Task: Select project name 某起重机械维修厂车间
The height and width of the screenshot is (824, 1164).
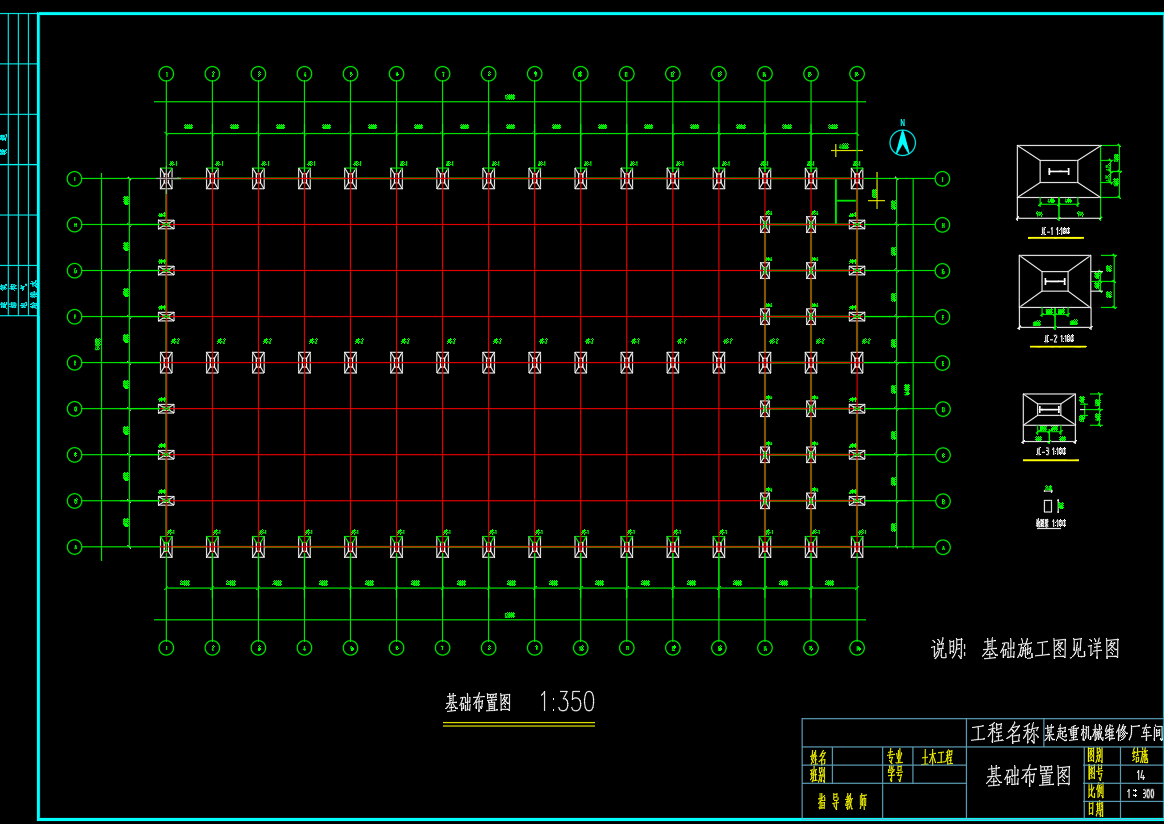Action: (x=1103, y=733)
